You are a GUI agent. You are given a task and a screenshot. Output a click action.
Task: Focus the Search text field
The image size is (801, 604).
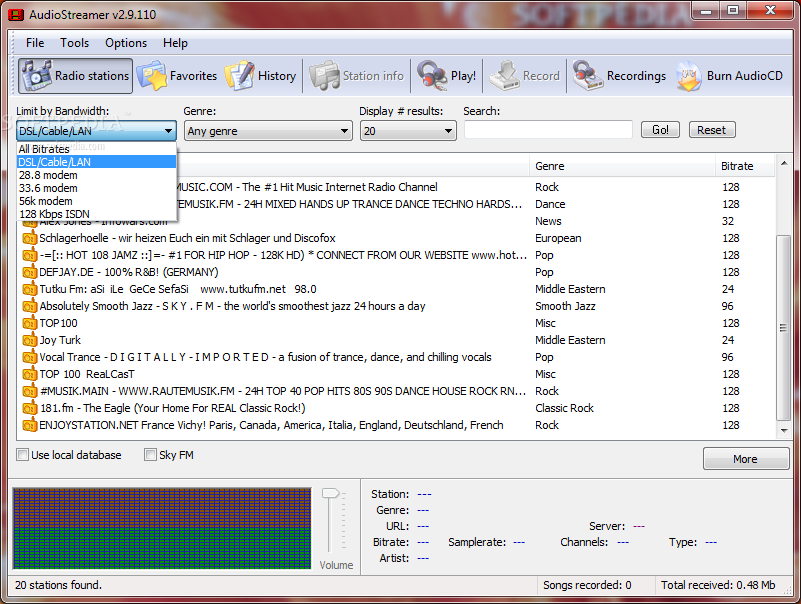pos(548,130)
